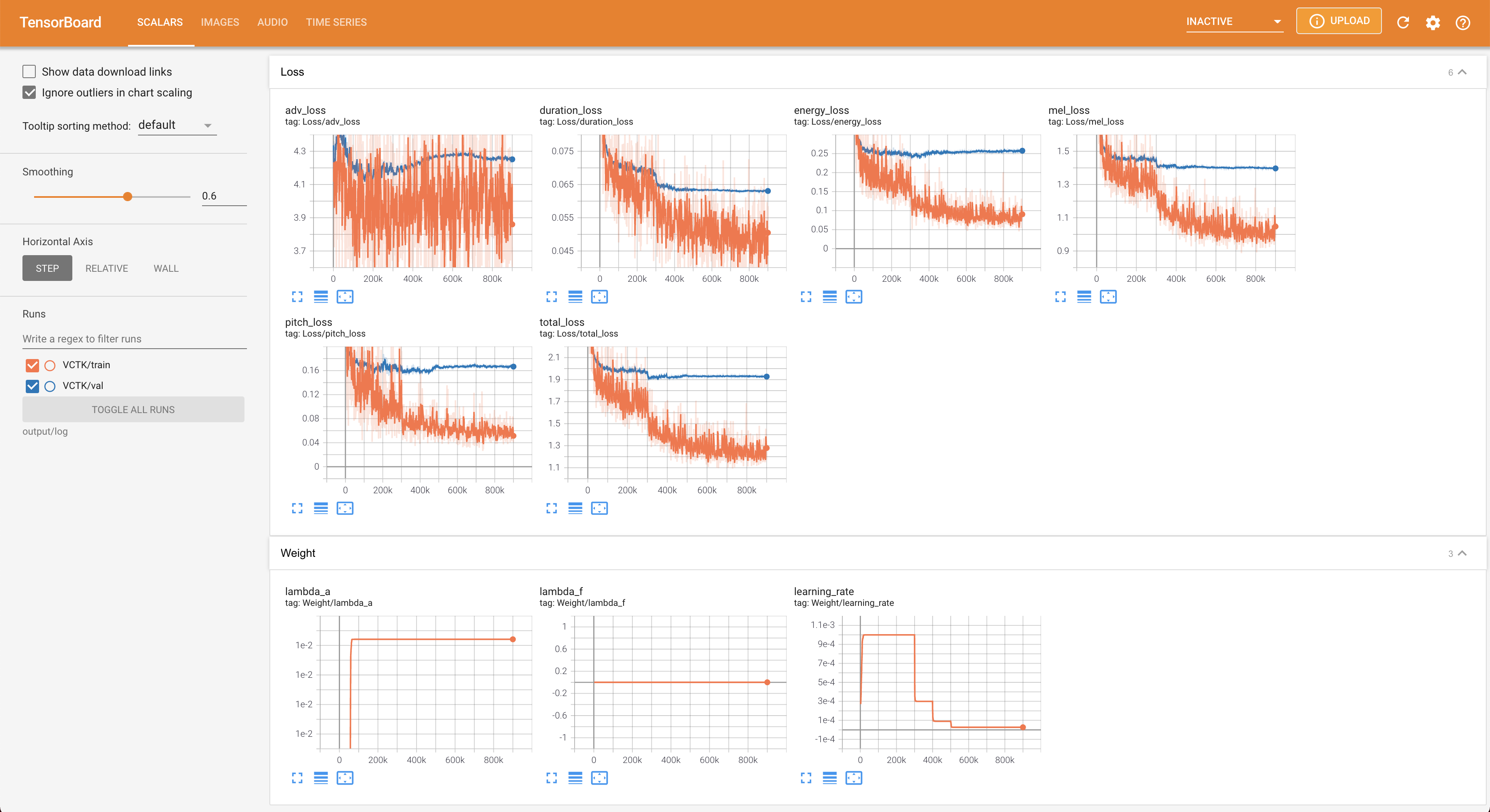Viewport: 1490px width, 812px height.
Task: Click the TOGGLE ALL RUNS button
Action: 133,409
